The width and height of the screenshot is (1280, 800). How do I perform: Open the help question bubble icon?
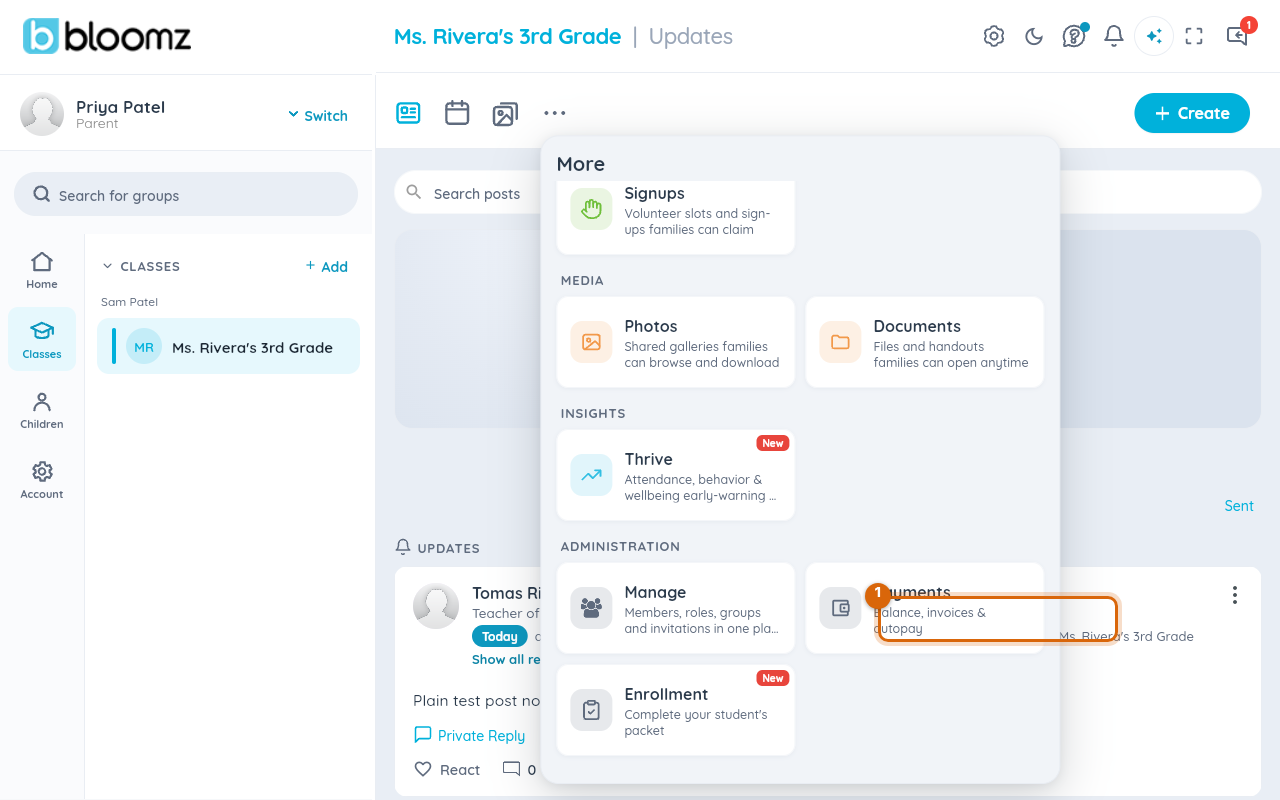[1074, 37]
